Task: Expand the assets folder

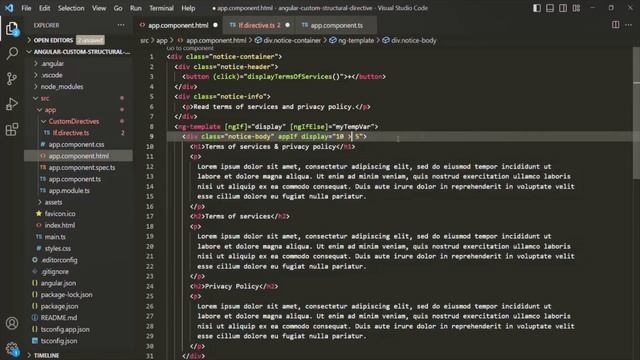Action: 53,202
